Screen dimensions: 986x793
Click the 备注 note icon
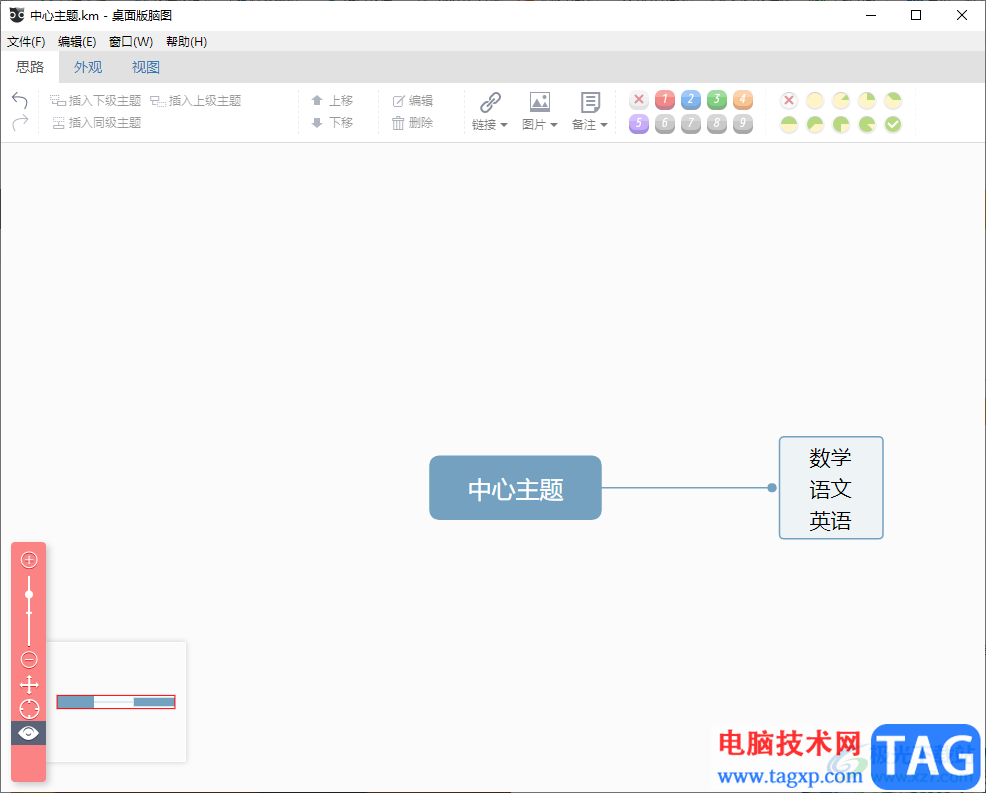(x=590, y=102)
